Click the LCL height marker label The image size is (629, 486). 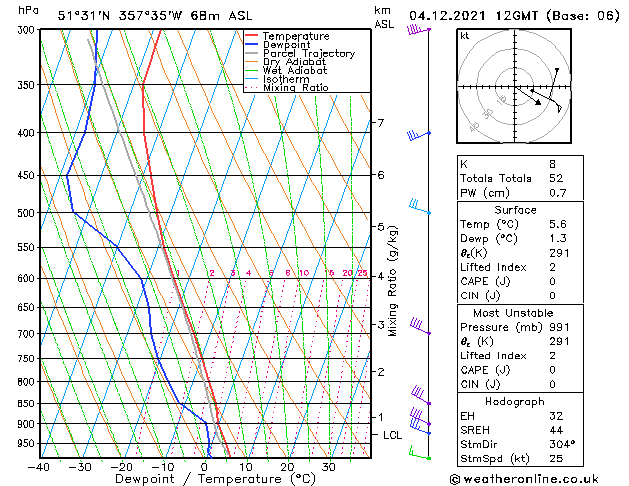coord(392,435)
